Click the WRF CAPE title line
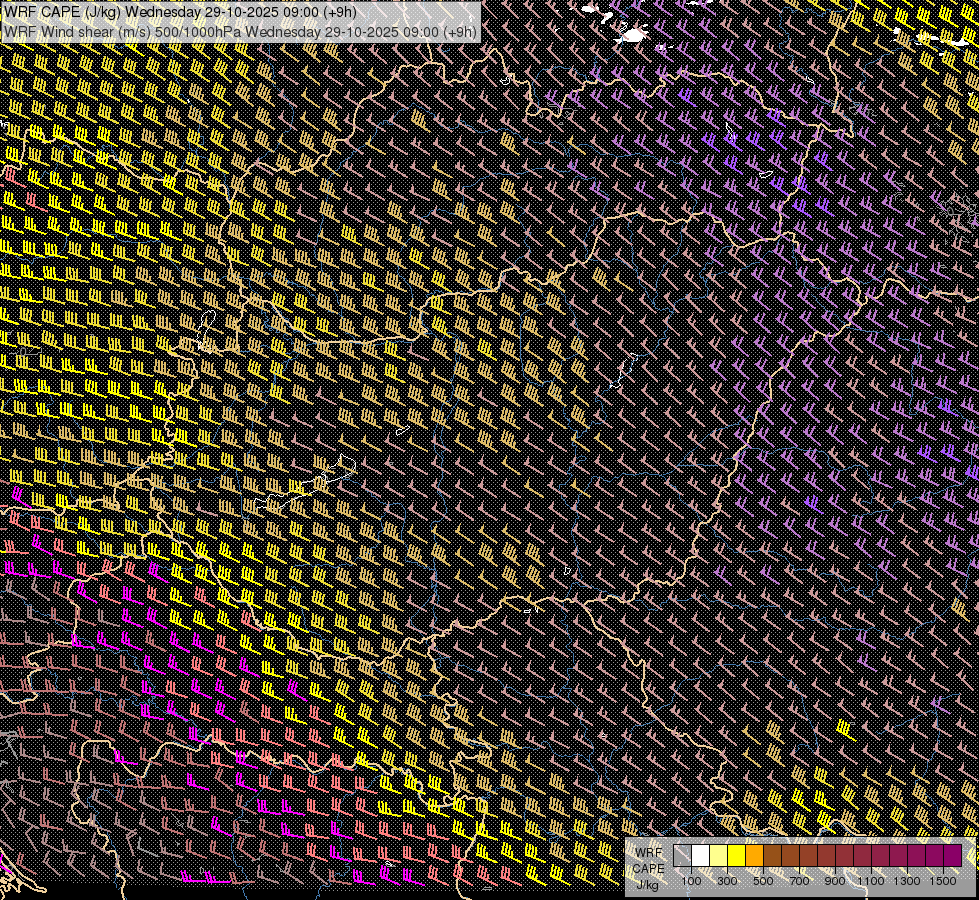Image resolution: width=979 pixels, height=900 pixels. (180, 12)
